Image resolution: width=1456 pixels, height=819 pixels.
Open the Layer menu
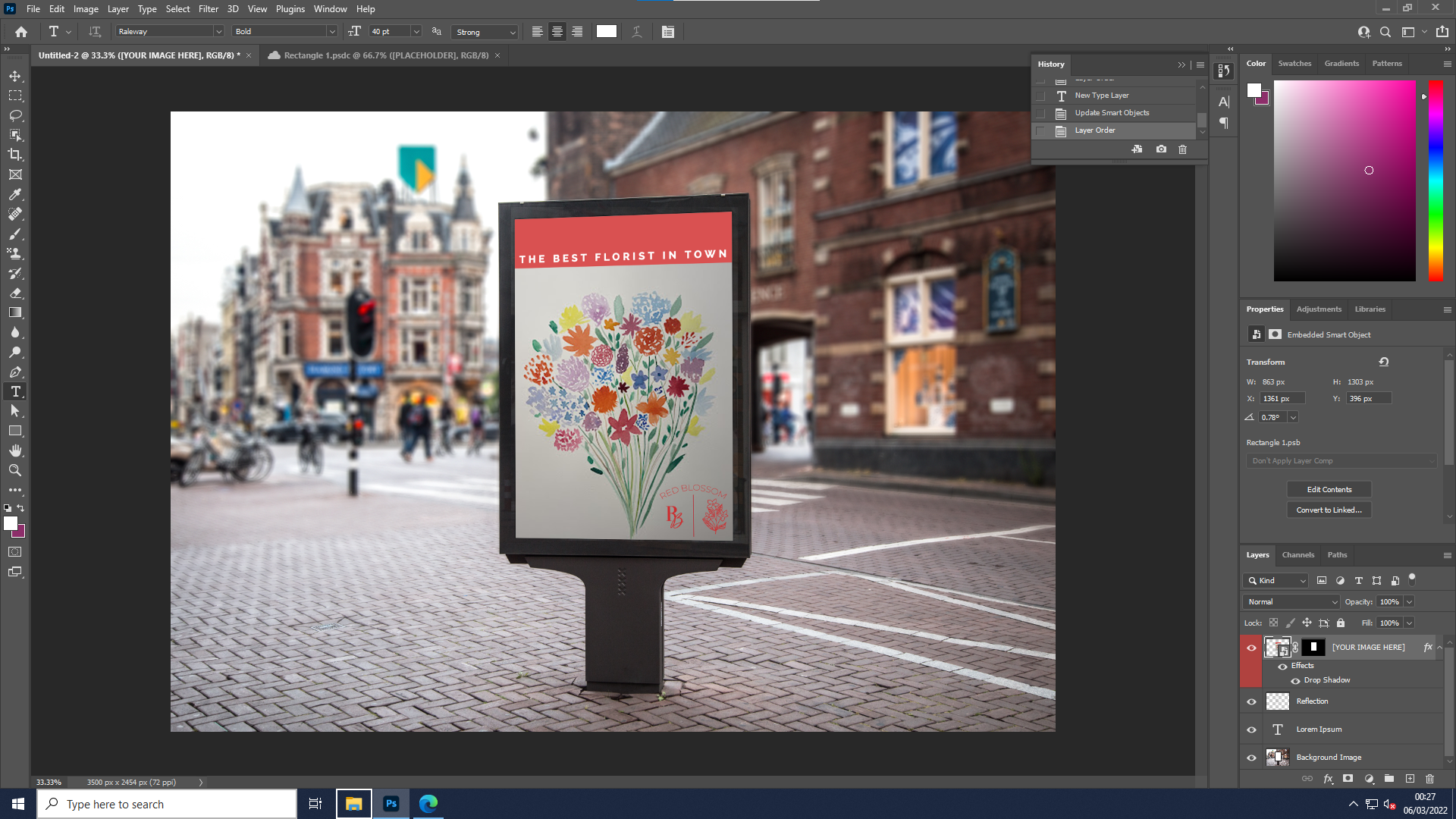coord(118,9)
